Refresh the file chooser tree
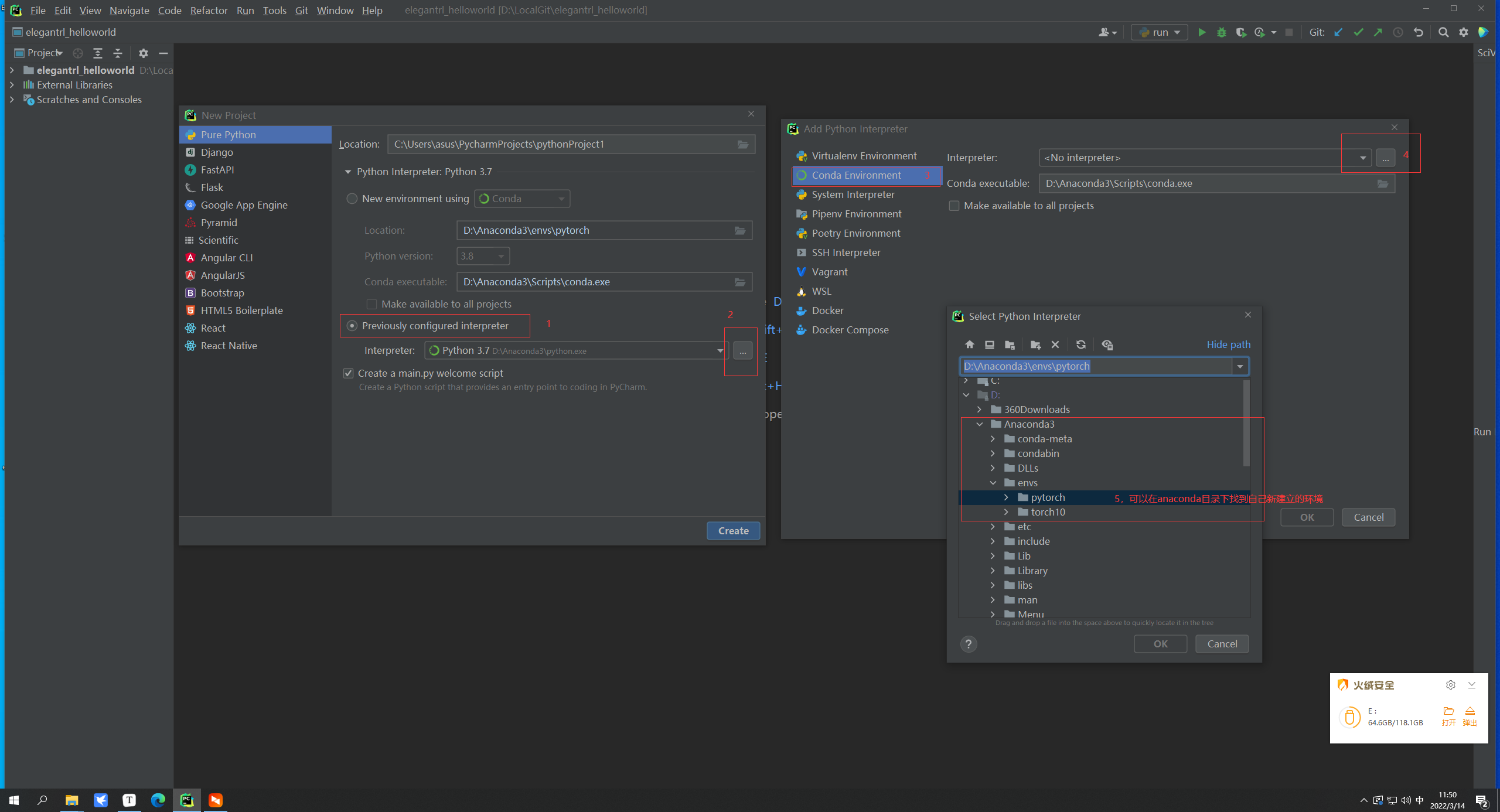1500x812 pixels. pyautogui.click(x=1080, y=344)
